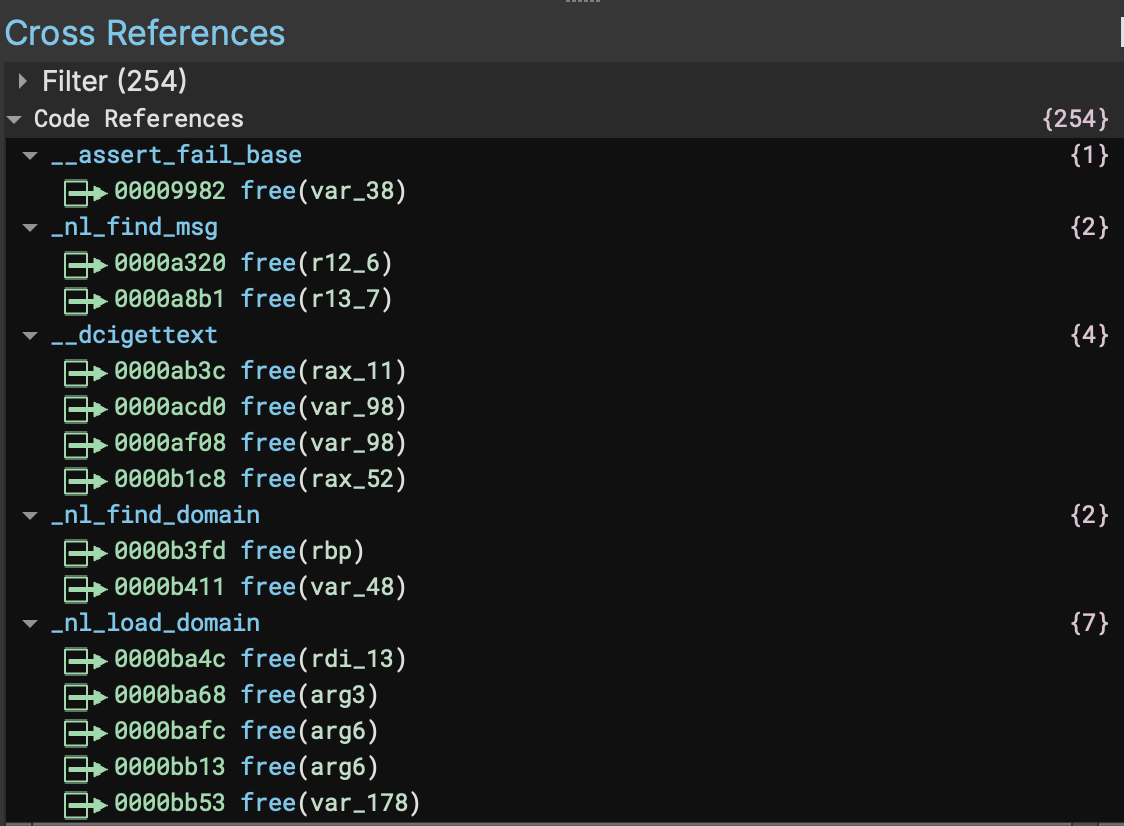Viewport: 1124px width, 826px height.
Task: Collapse the _nl_find_msg function group
Action: 31,227
